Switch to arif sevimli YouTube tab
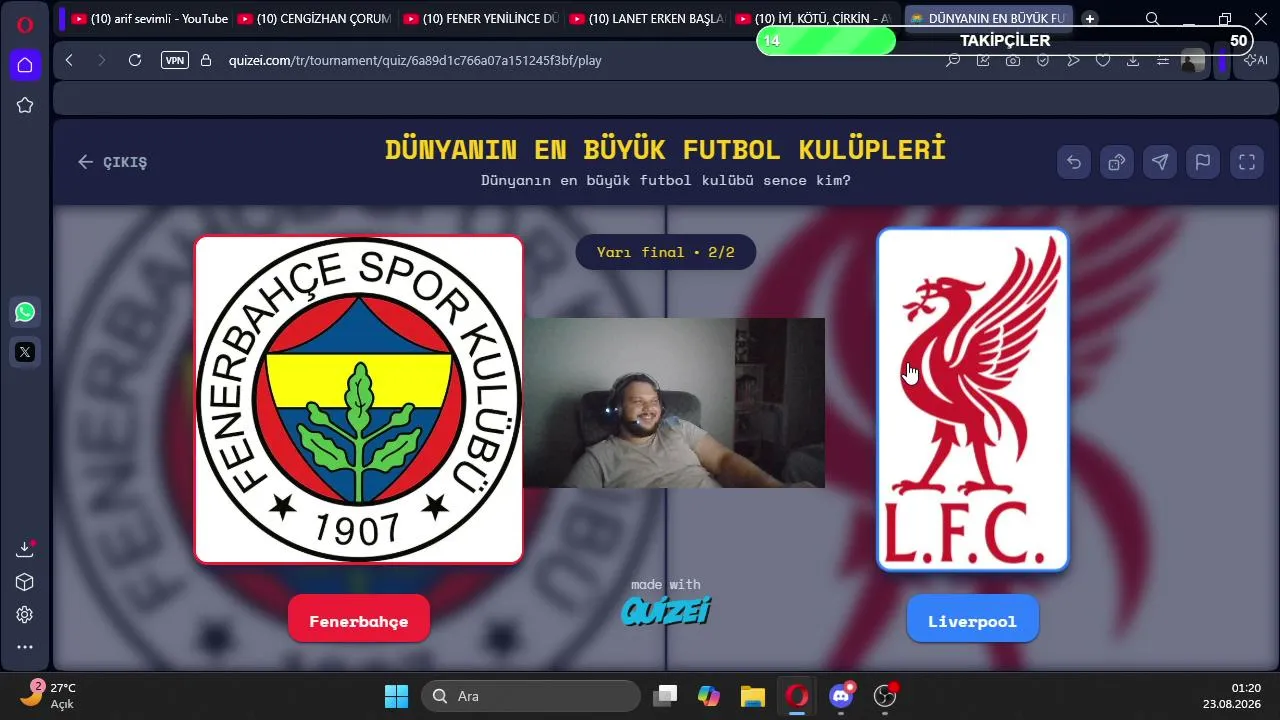 (x=149, y=19)
